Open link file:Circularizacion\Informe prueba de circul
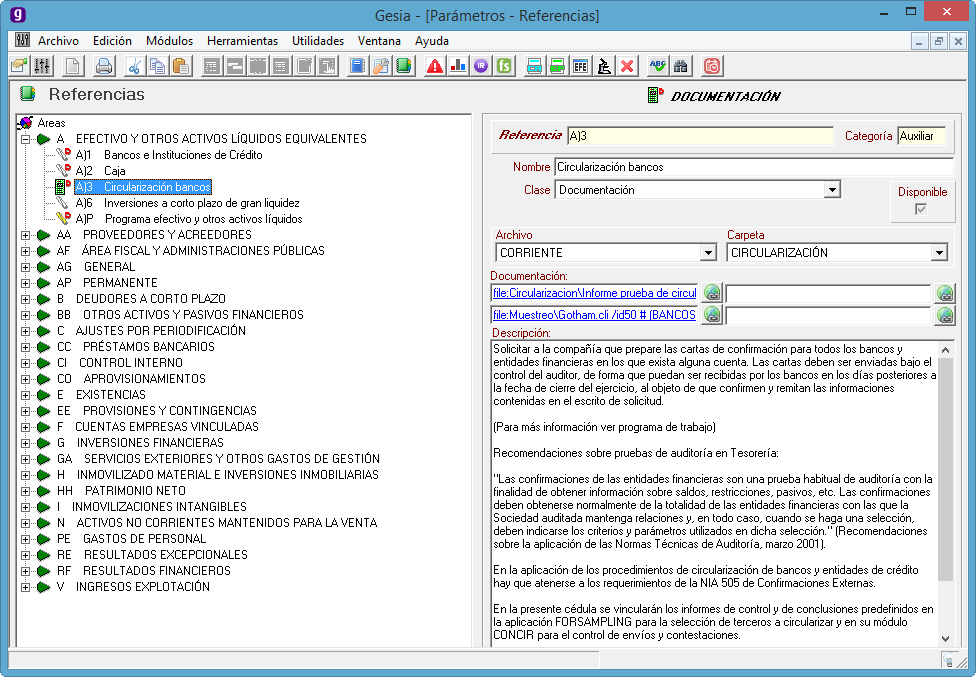The height and width of the screenshot is (677, 976). pos(594,293)
